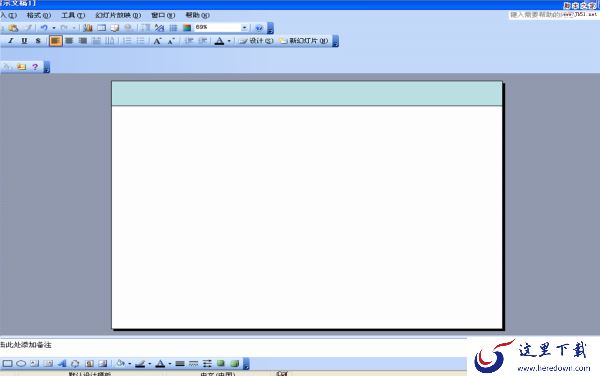Toggle Italic formatting

10,41
